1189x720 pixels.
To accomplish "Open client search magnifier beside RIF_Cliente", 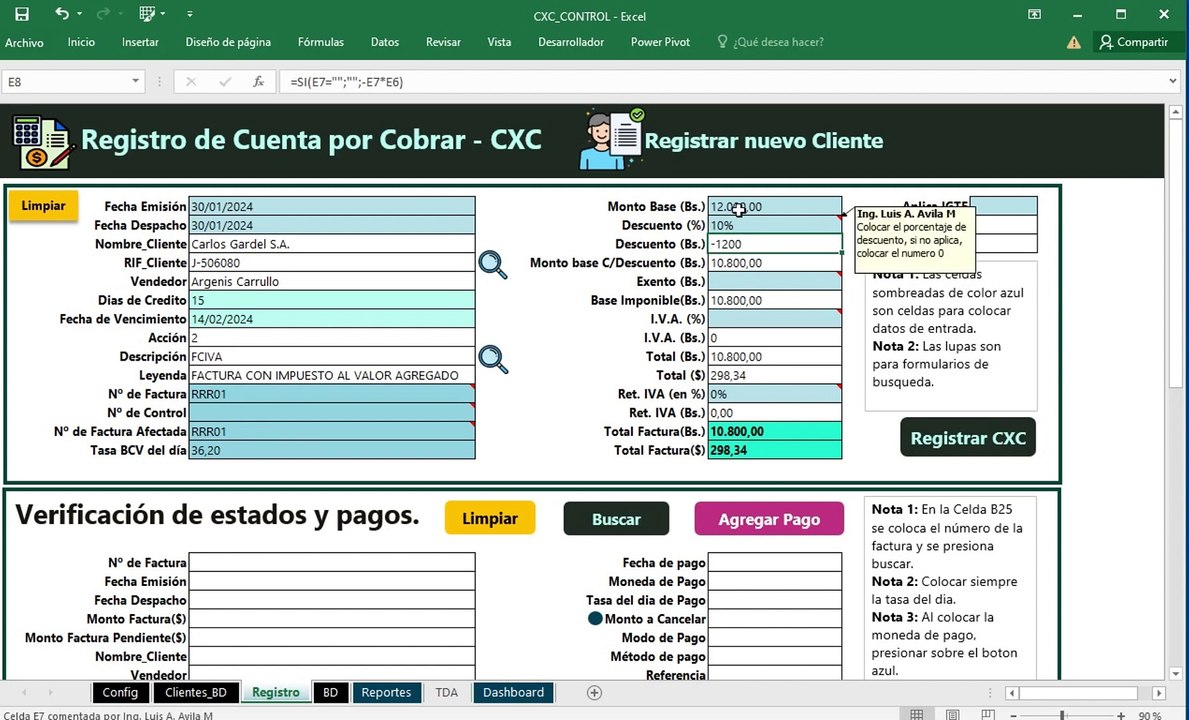I will point(493,265).
